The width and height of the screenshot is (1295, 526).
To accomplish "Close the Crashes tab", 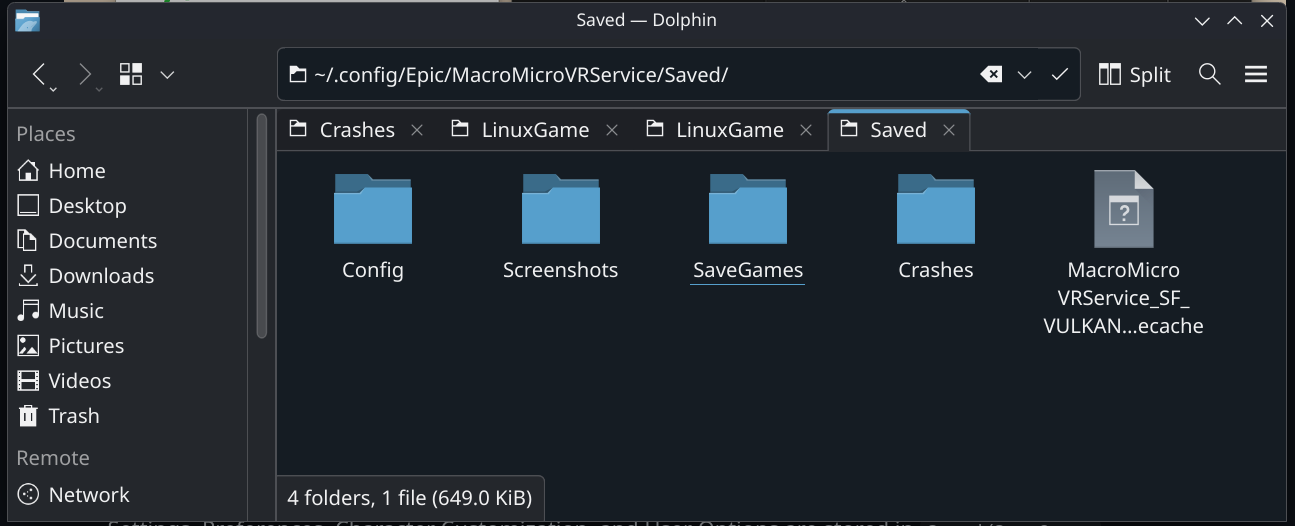I will 417,130.
